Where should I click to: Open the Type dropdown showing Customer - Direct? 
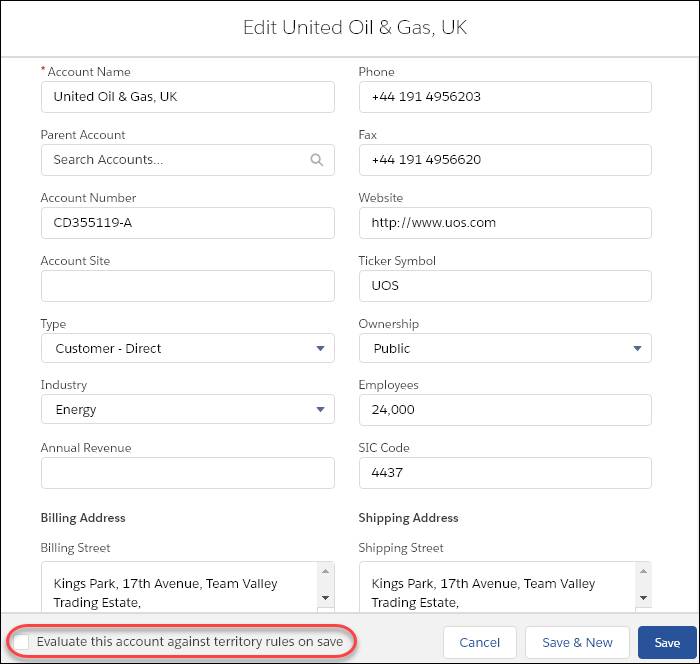[188, 348]
